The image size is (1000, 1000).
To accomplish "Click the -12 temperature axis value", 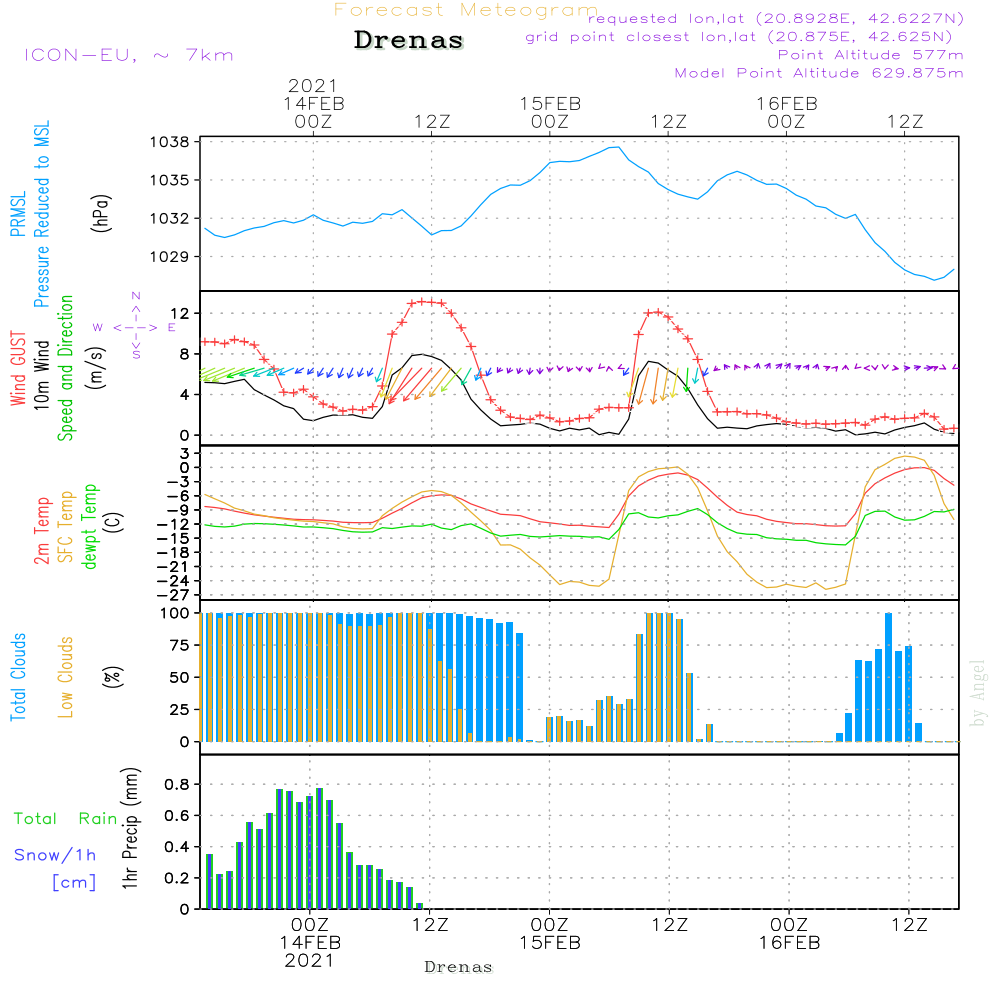I will click(x=173, y=524).
